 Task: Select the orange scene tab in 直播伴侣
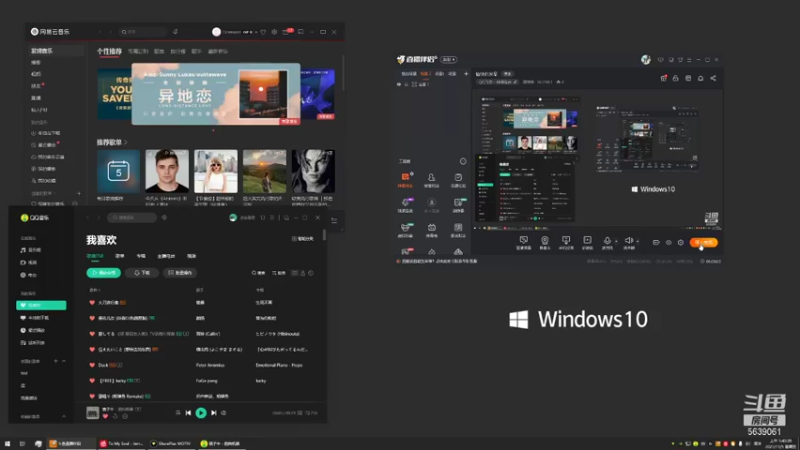click(x=425, y=74)
